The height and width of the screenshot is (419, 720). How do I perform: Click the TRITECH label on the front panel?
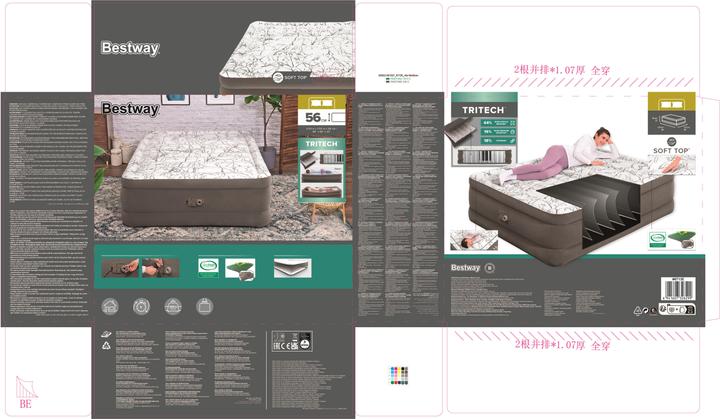[321, 144]
